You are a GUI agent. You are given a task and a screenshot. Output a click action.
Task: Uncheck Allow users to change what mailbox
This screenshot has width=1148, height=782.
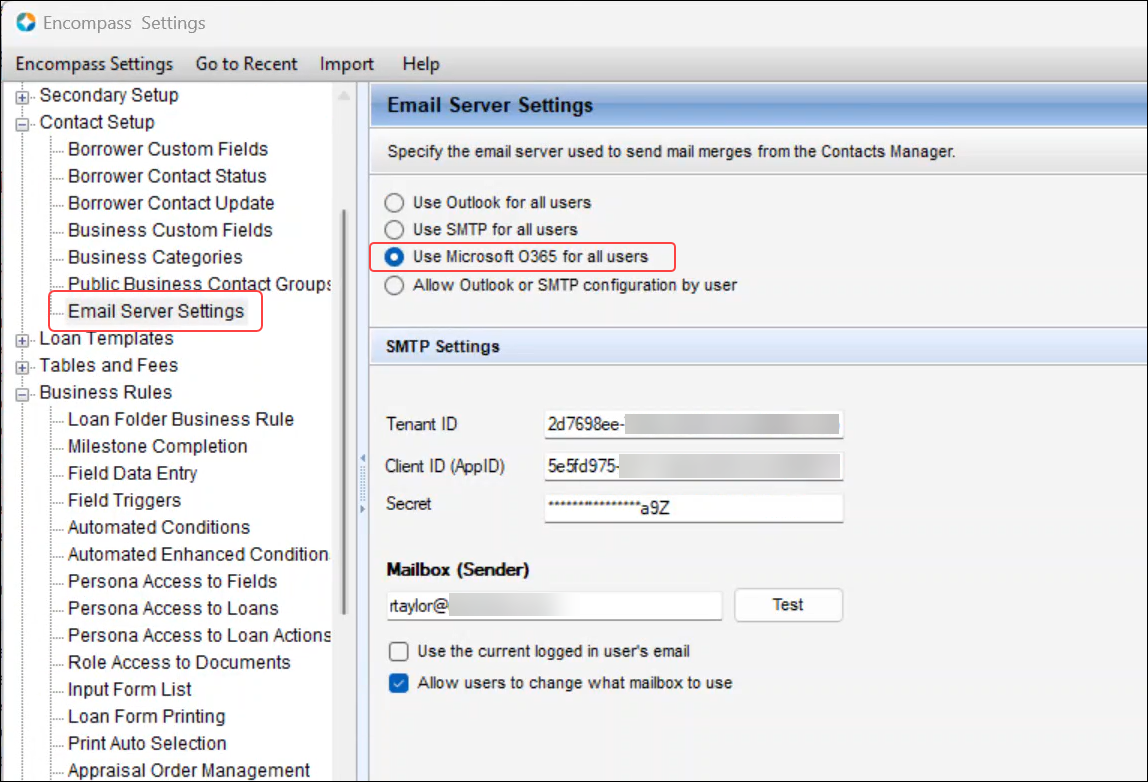click(399, 684)
